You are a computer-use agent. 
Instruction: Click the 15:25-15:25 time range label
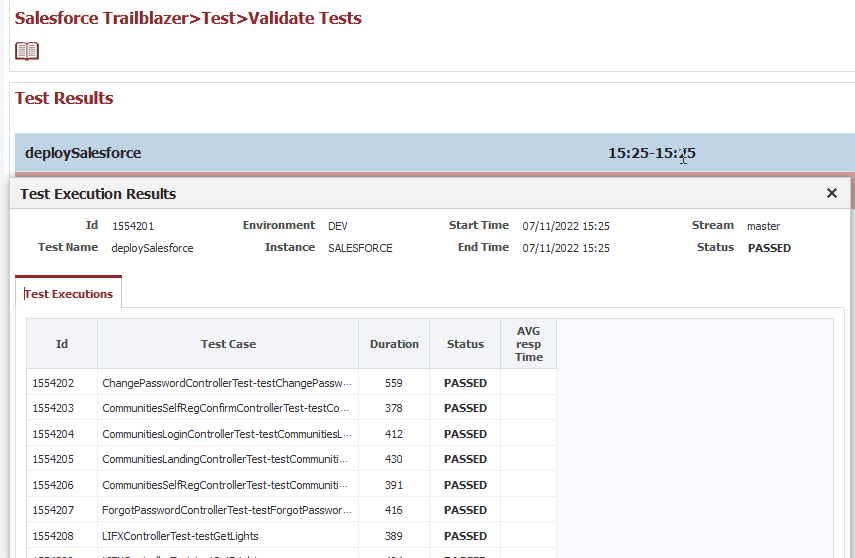point(652,153)
